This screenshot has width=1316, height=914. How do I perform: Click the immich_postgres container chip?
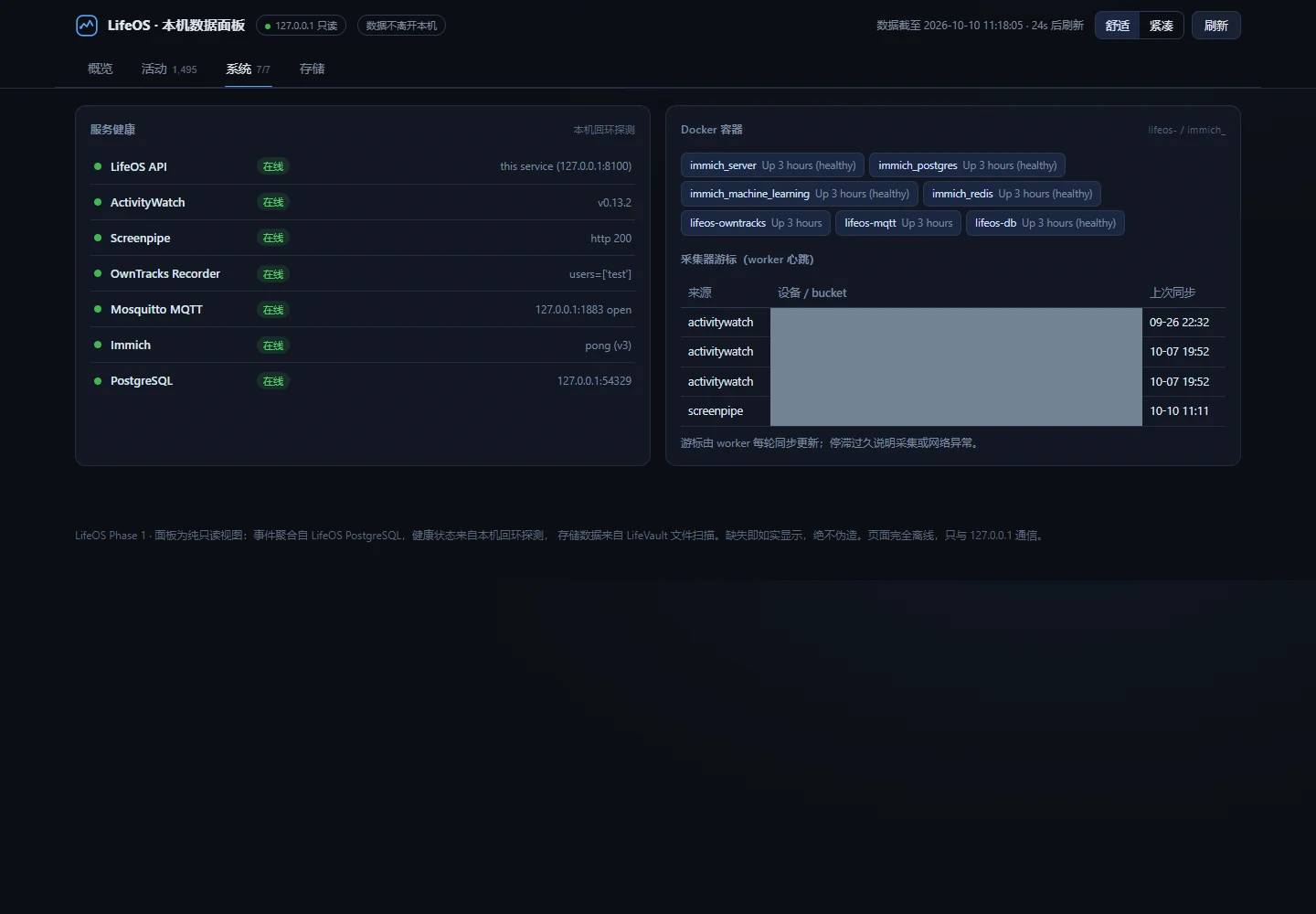click(967, 165)
